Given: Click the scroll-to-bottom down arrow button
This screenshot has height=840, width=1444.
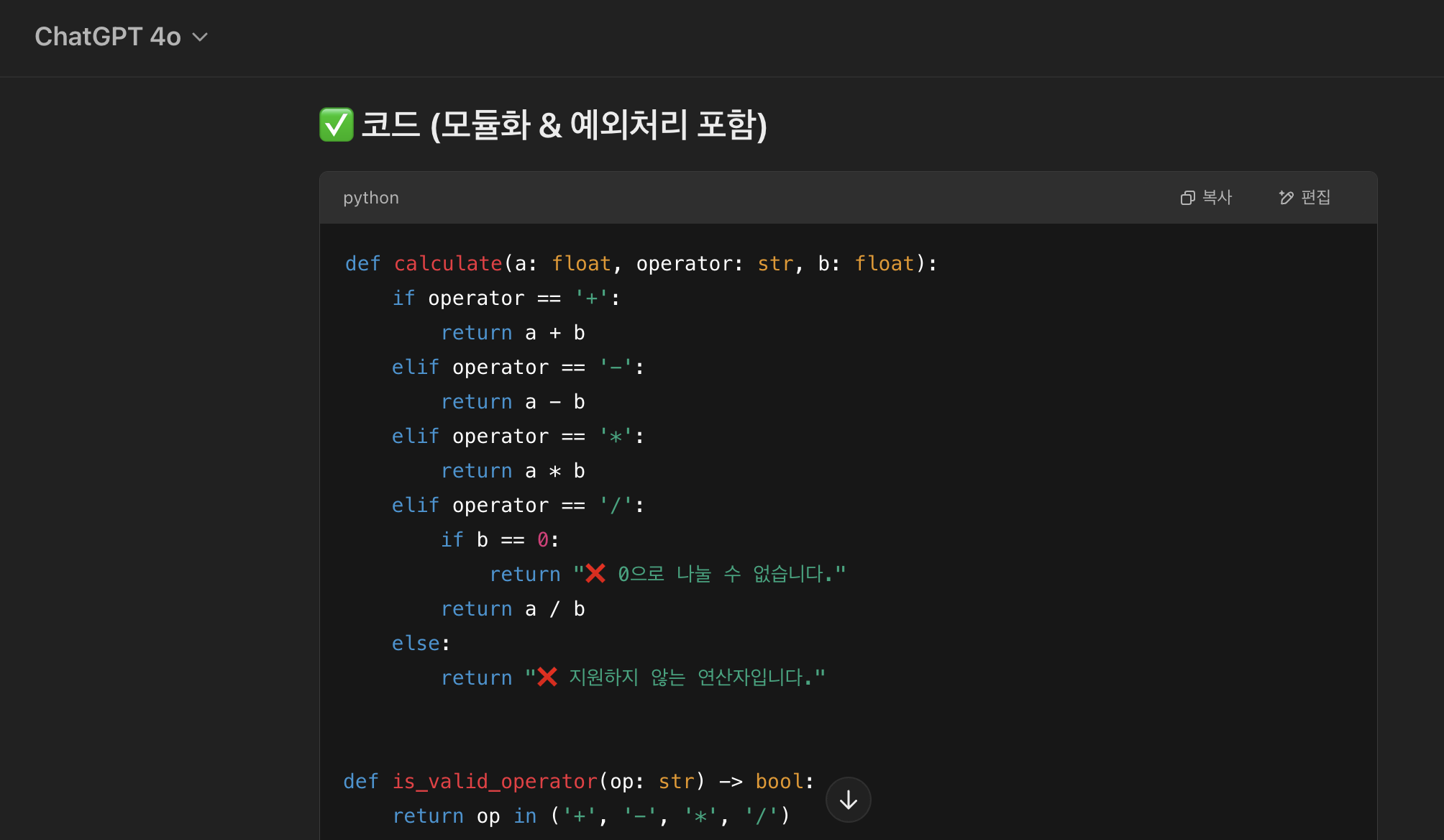Looking at the screenshot, I should [848, 800].
